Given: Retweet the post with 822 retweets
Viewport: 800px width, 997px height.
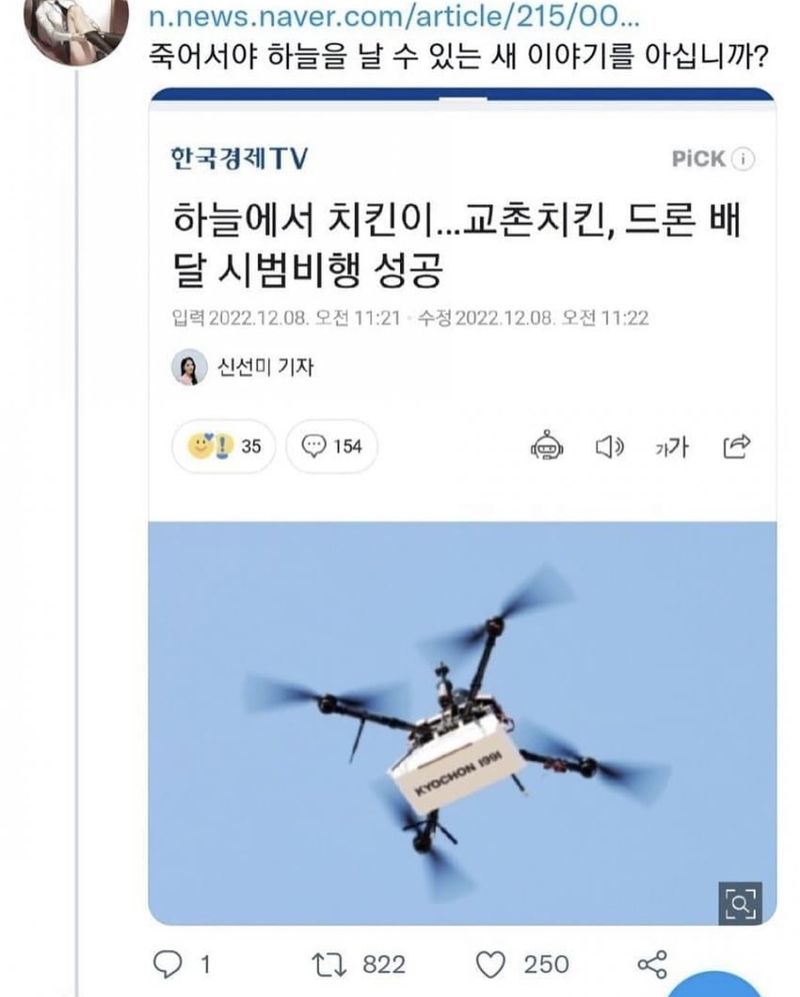Looking at the screenshot, I should pos(329,965).
